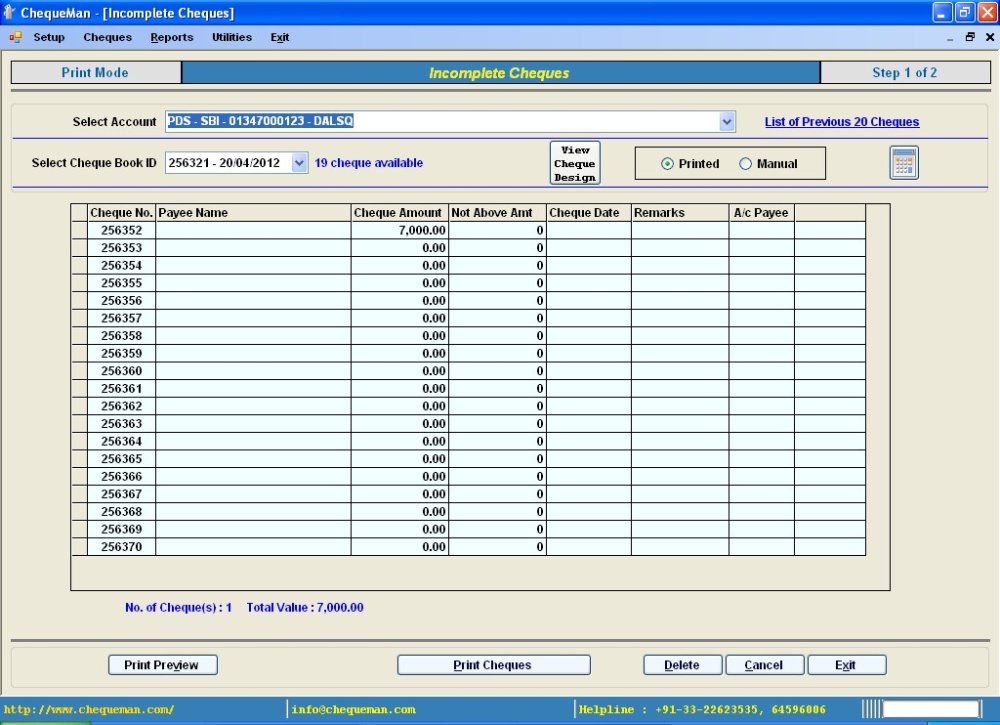The width and height of the screenshot is (1000, 725).
Task: Open the Utilities menu
Action: pyautogui.click(x=231, y=37)
